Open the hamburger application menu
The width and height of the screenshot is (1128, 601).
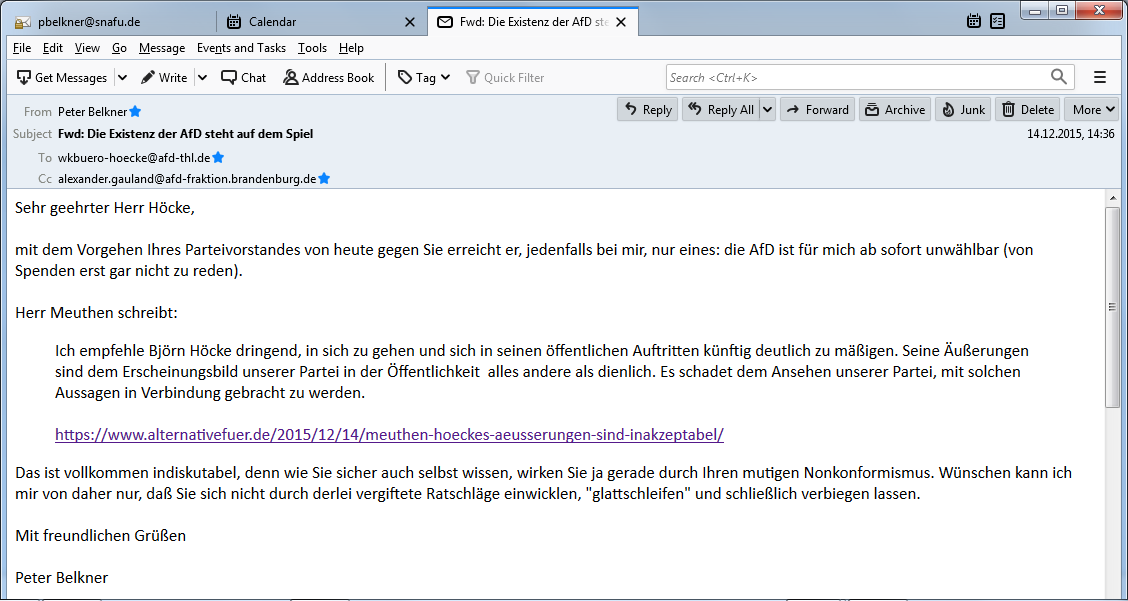click(x=1100, y=77)
